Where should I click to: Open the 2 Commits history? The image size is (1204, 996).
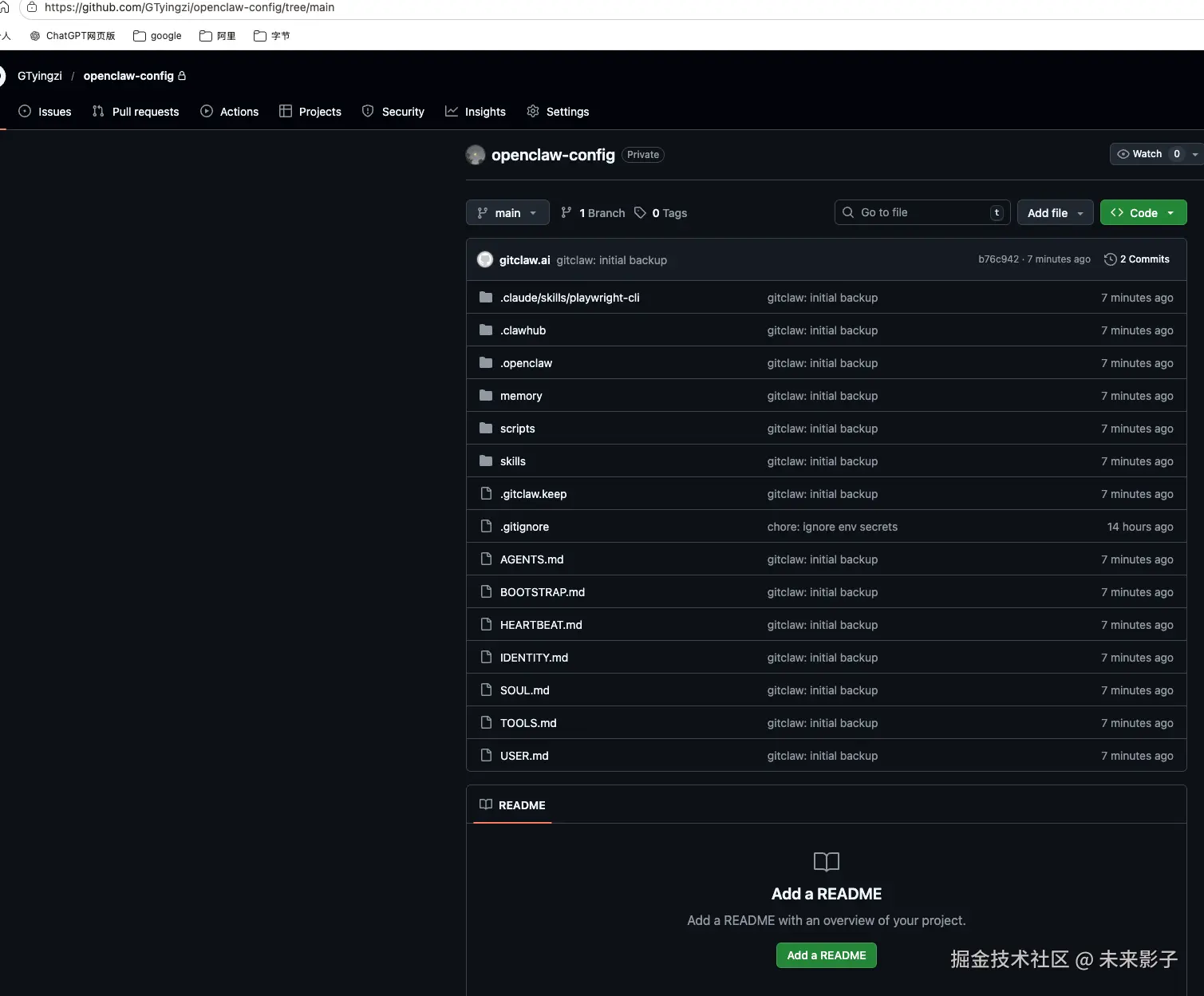click(1137, 259)
